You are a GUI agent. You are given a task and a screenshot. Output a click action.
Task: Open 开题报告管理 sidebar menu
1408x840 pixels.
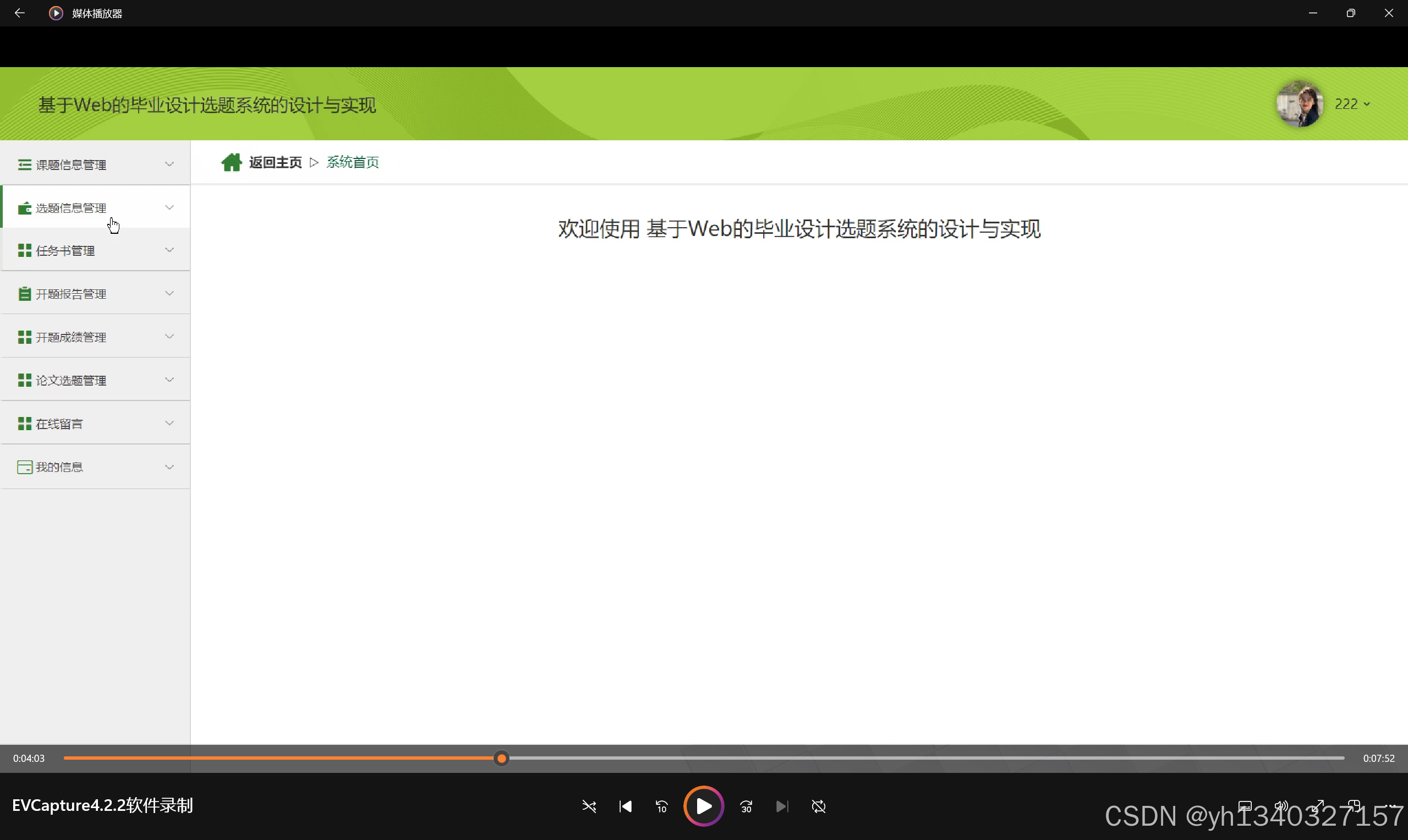point(71,294)
